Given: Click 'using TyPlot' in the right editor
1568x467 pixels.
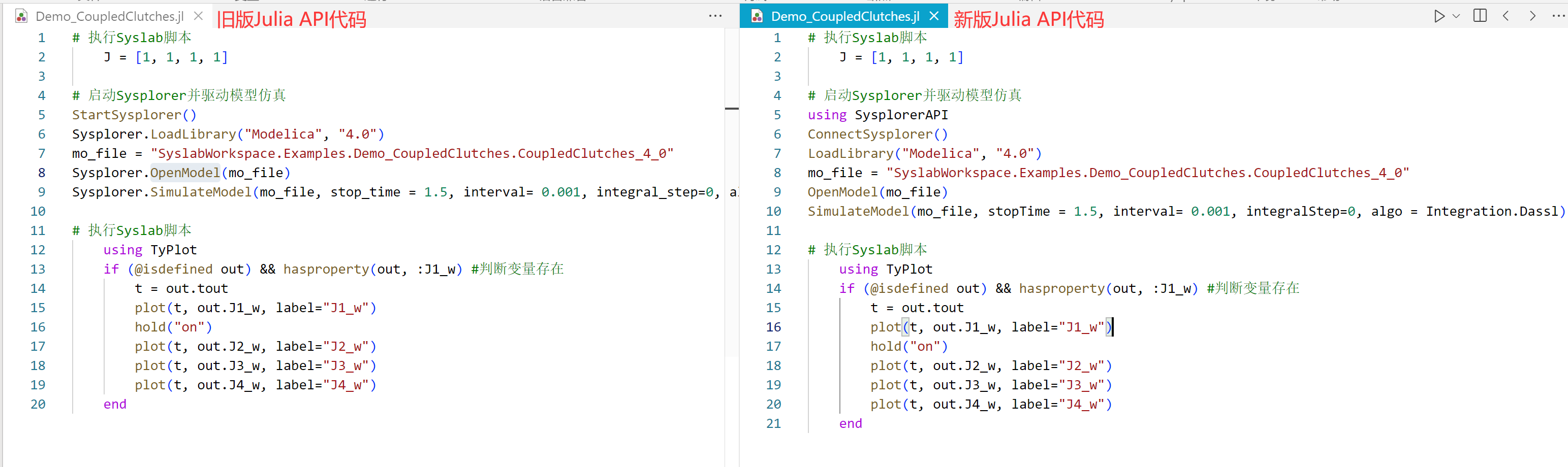Looking at the screenshot, I should 886,270.
